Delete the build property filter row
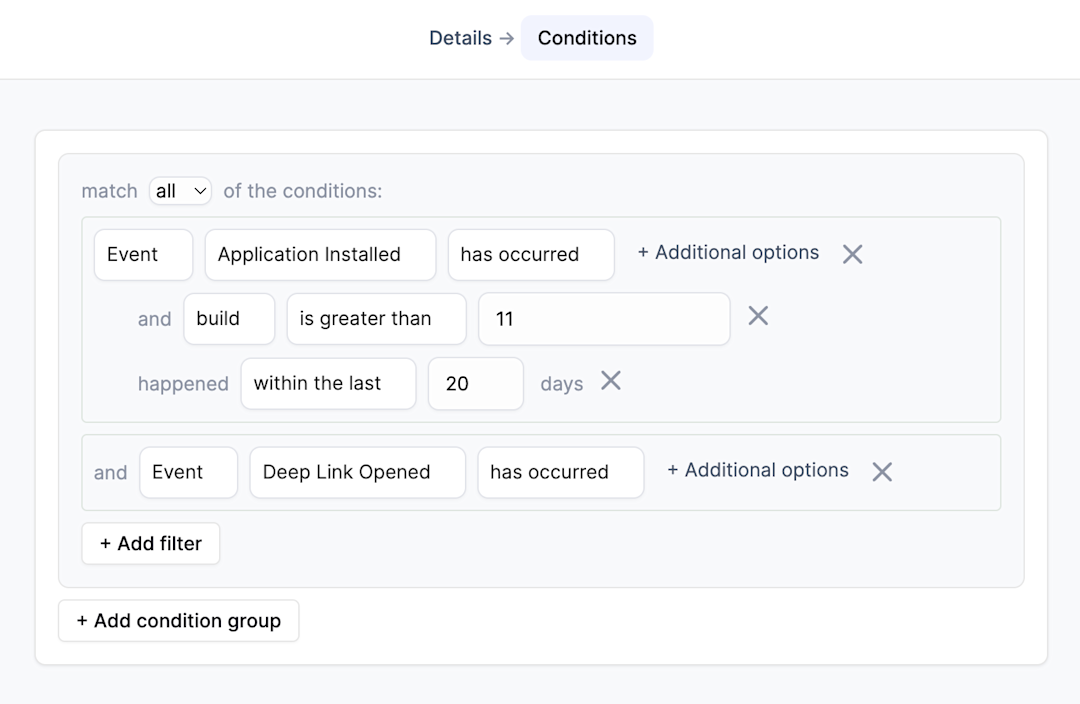This screenshot has width=1080, height=704. click(758, 316)
